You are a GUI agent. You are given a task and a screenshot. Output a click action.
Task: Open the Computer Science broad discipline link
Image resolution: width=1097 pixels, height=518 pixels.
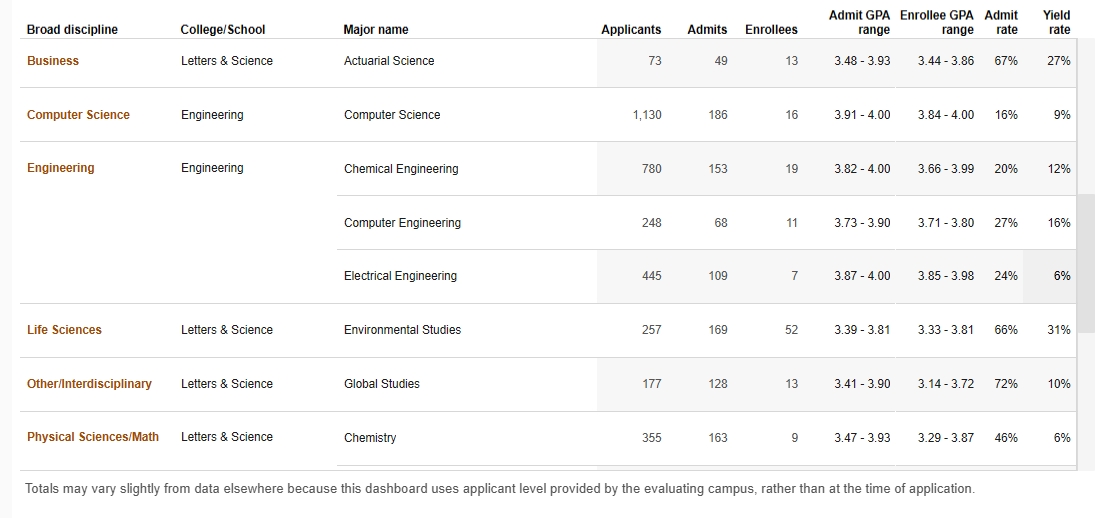point(78,115)
